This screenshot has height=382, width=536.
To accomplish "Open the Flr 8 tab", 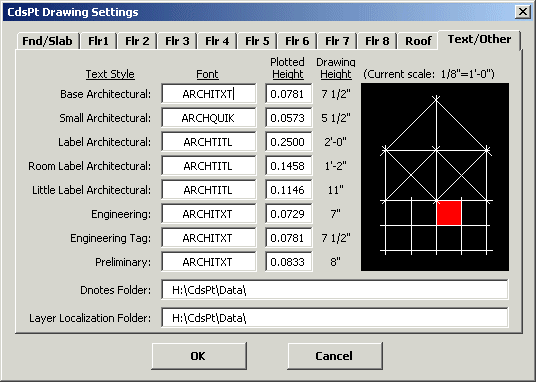I will [x=377, y=41].
